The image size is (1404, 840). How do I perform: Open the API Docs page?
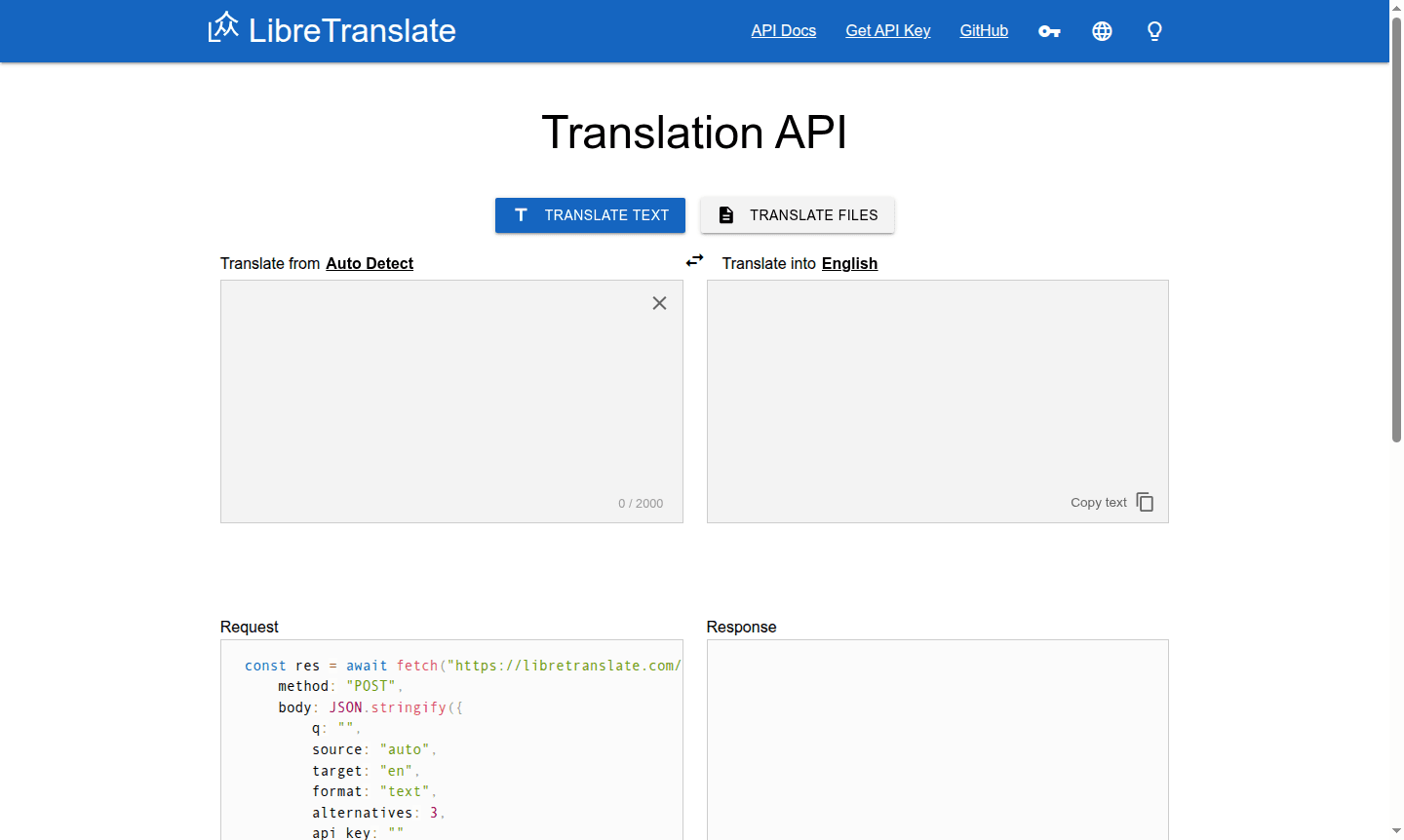[783, 30]
